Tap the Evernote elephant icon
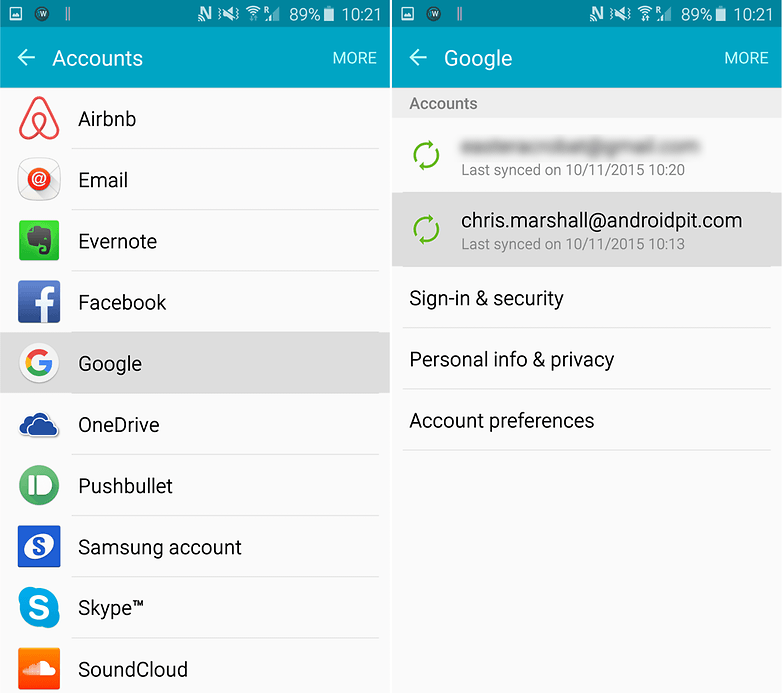Screen dimensions: 782x693 (x=39, y=240)
